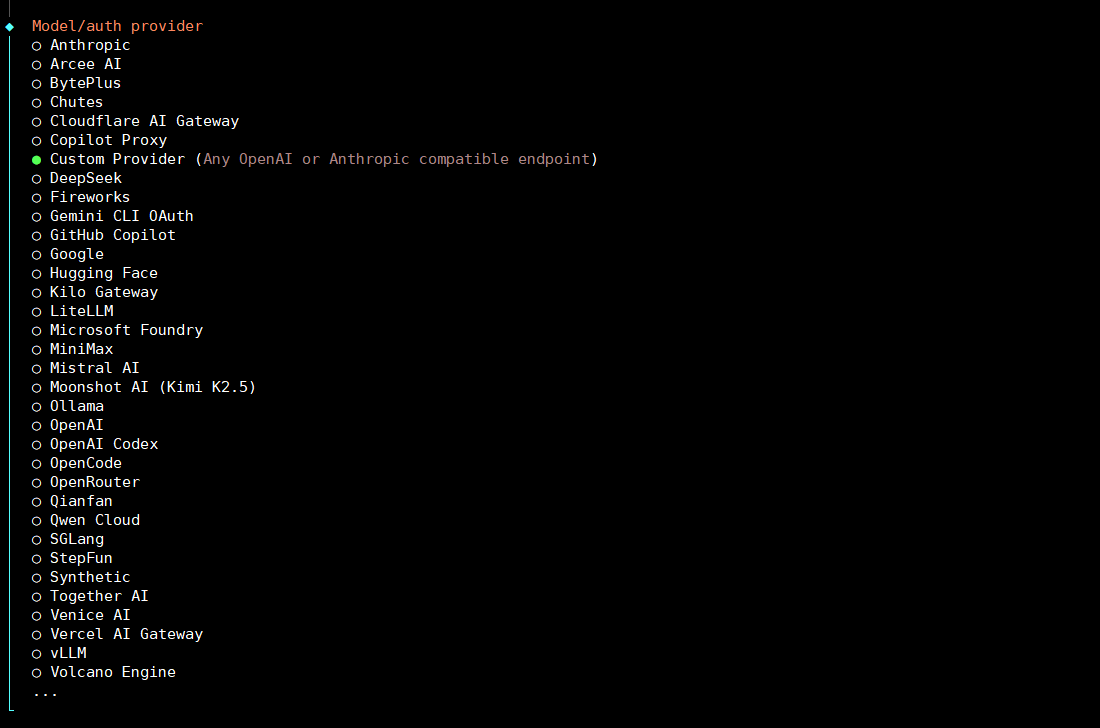Select the OpenRouter radio button
Image resolution: width=1100 pixels, height=728 pixels.
[x=37, y=483]
